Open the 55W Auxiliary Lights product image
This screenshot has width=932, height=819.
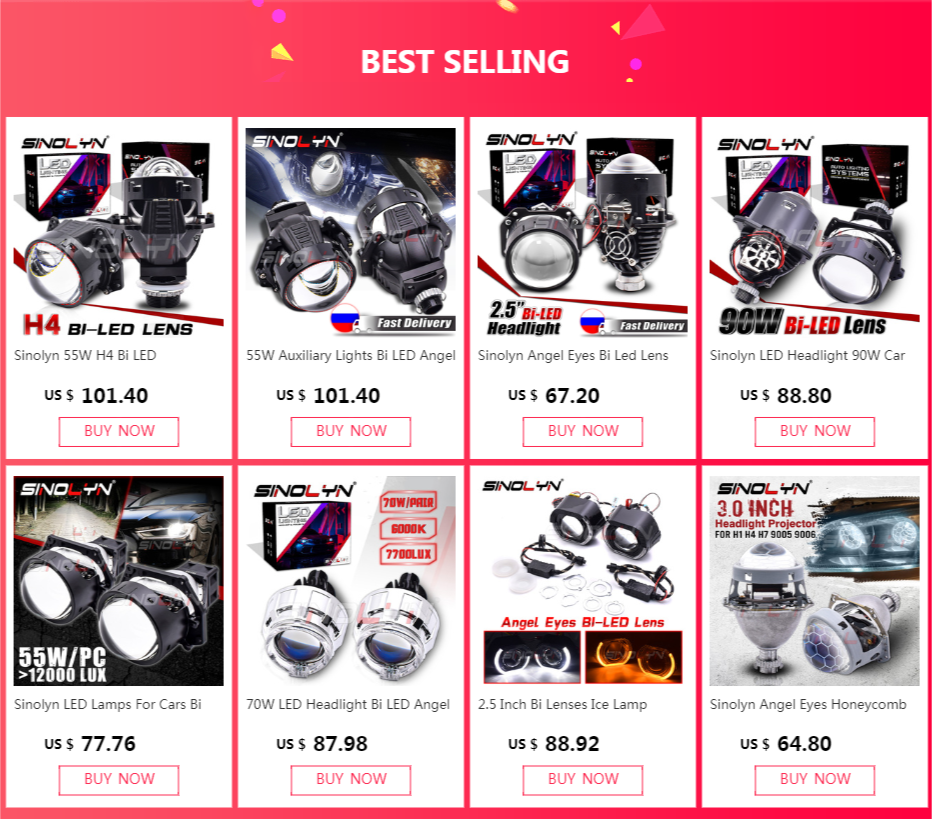click(x=351, y=233)
